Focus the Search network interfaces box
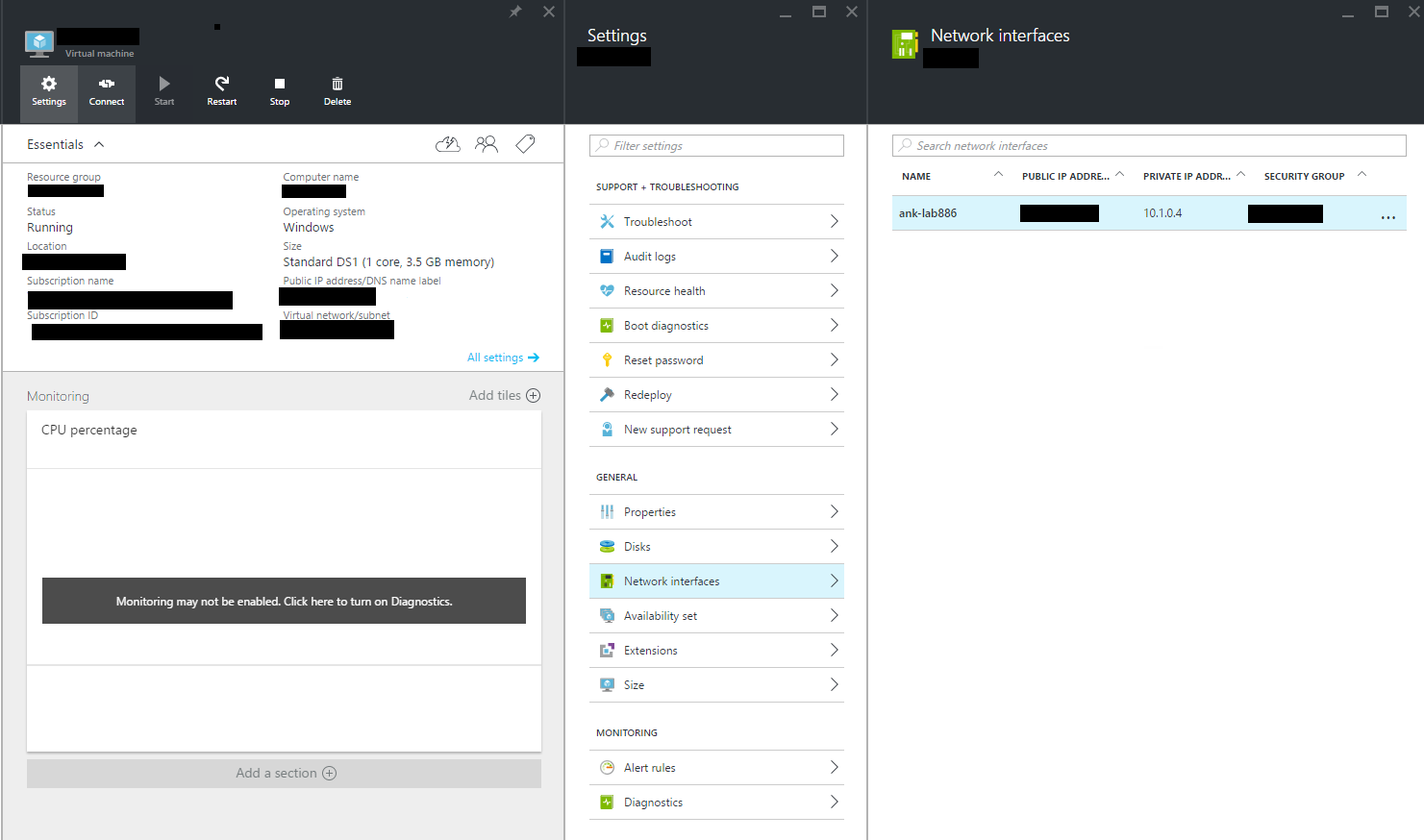Viewport: 1424px width, 840px height. pos(1149,145)
